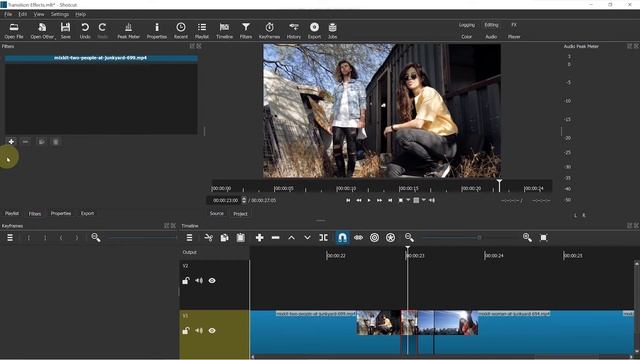Open Export from the main toolbar

point(314,31)
